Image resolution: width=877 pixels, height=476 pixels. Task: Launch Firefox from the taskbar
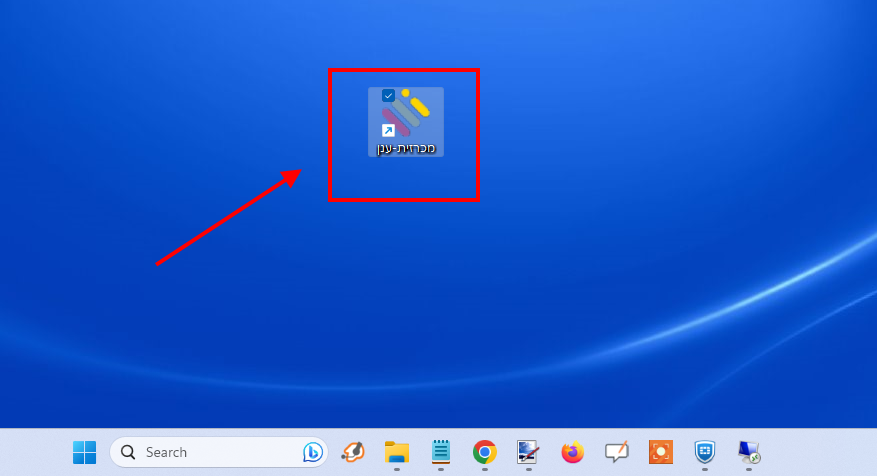coord(572,453)
